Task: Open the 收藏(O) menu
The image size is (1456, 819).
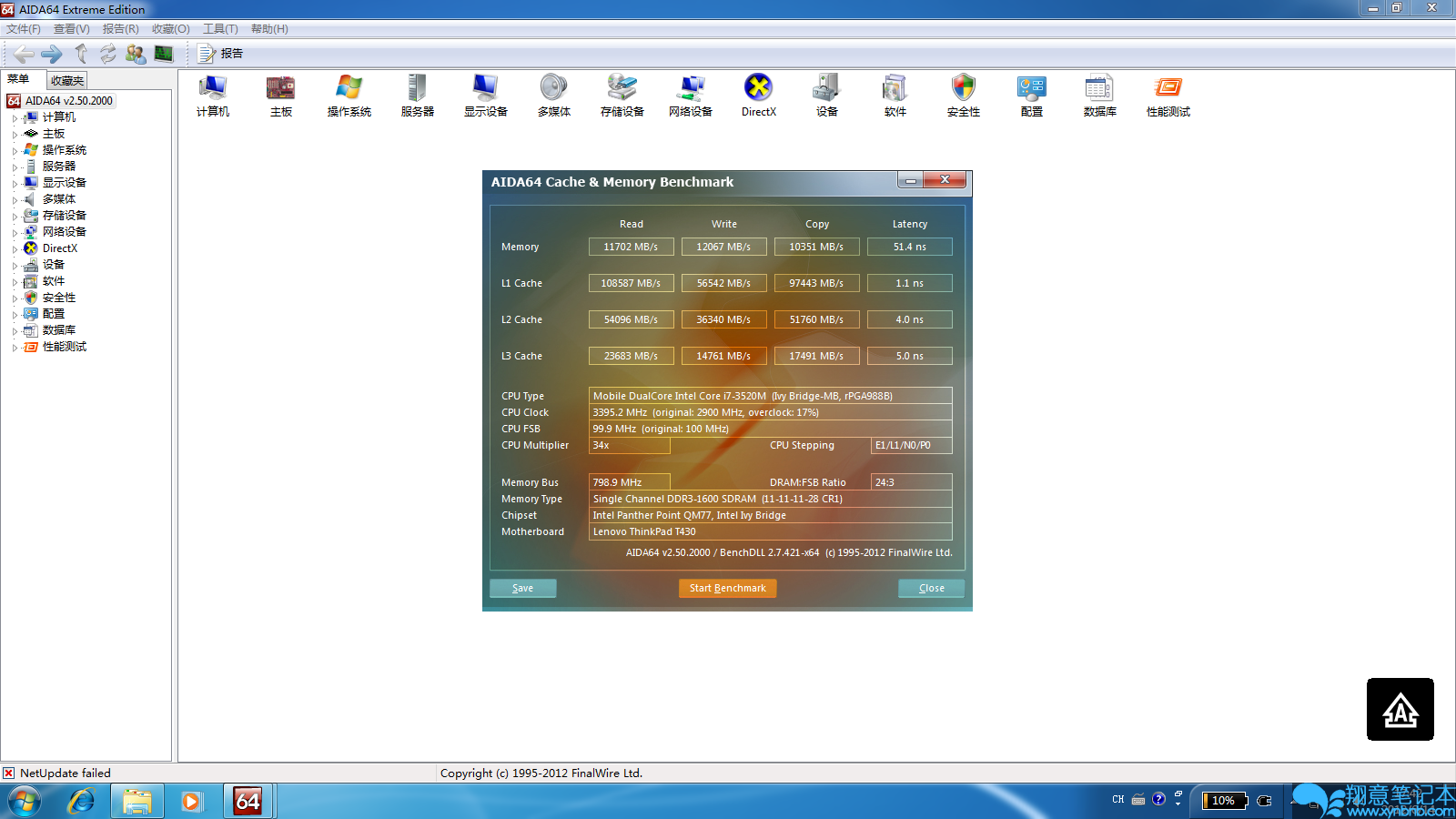Action: (x=171, y=29)
